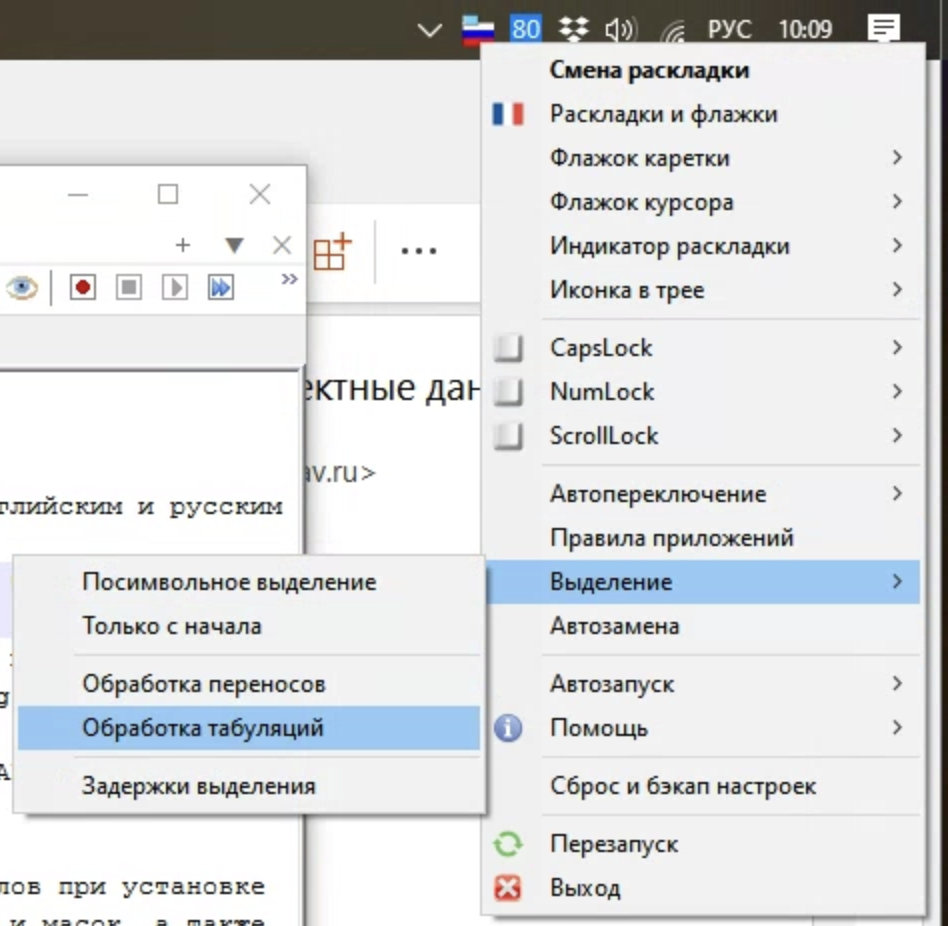The image size is (948, 926).
Task: Toggle Обработка табуляций option
Action: point(248,728)
